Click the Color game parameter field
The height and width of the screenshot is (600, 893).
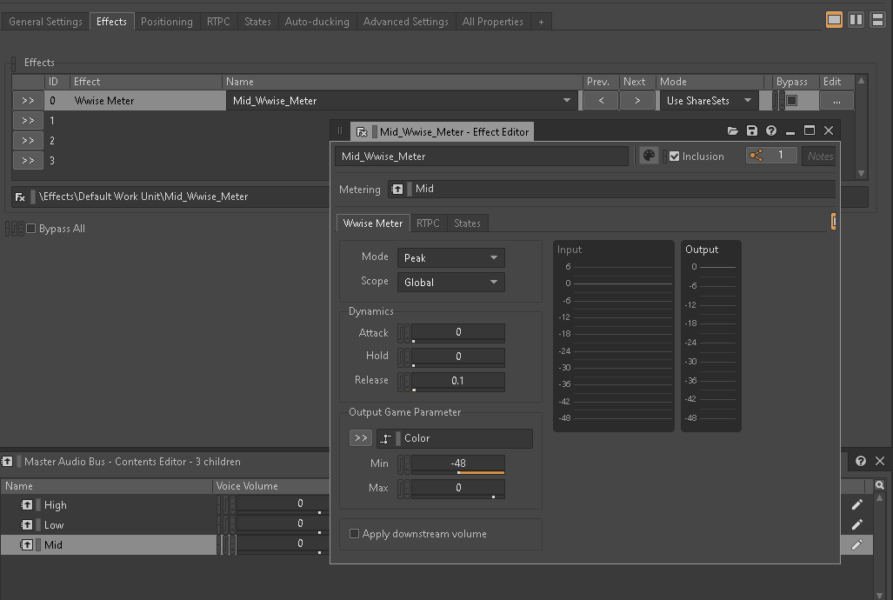(x=454, y=438)
